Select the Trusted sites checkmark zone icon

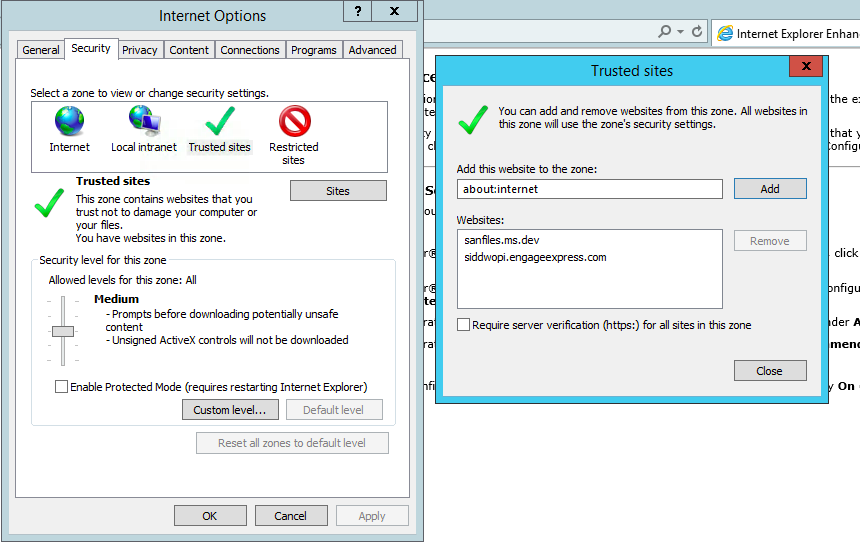tap(220, 121)
